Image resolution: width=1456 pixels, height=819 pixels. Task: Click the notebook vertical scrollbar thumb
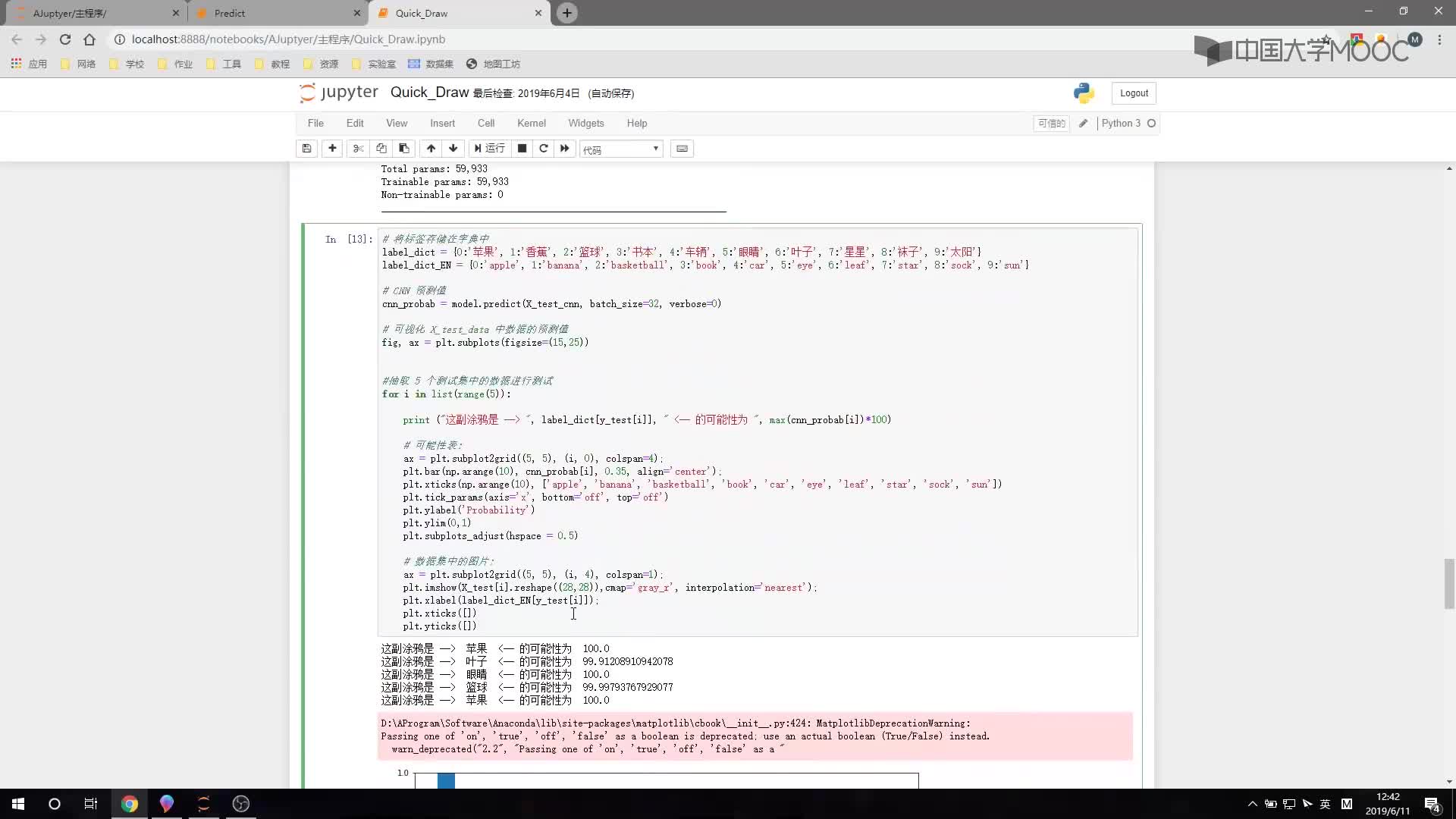pos(1449,584)
